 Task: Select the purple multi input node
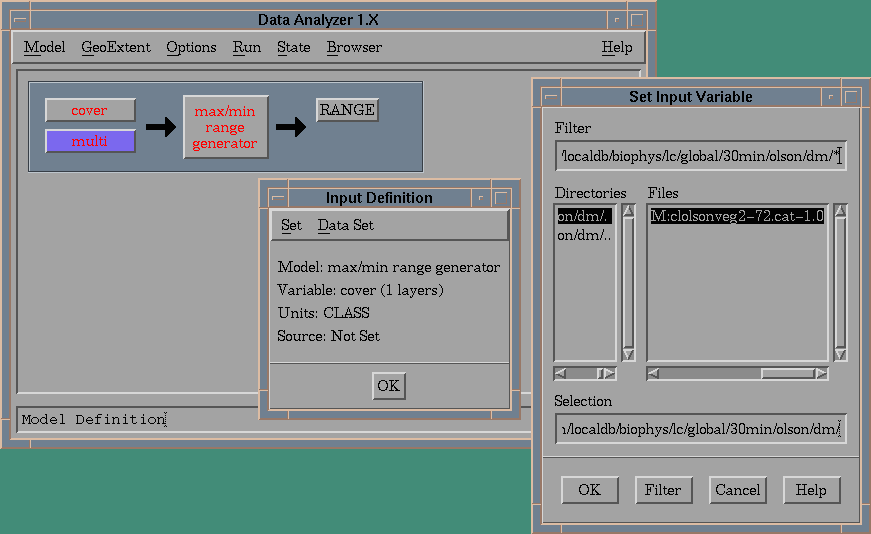90,141
